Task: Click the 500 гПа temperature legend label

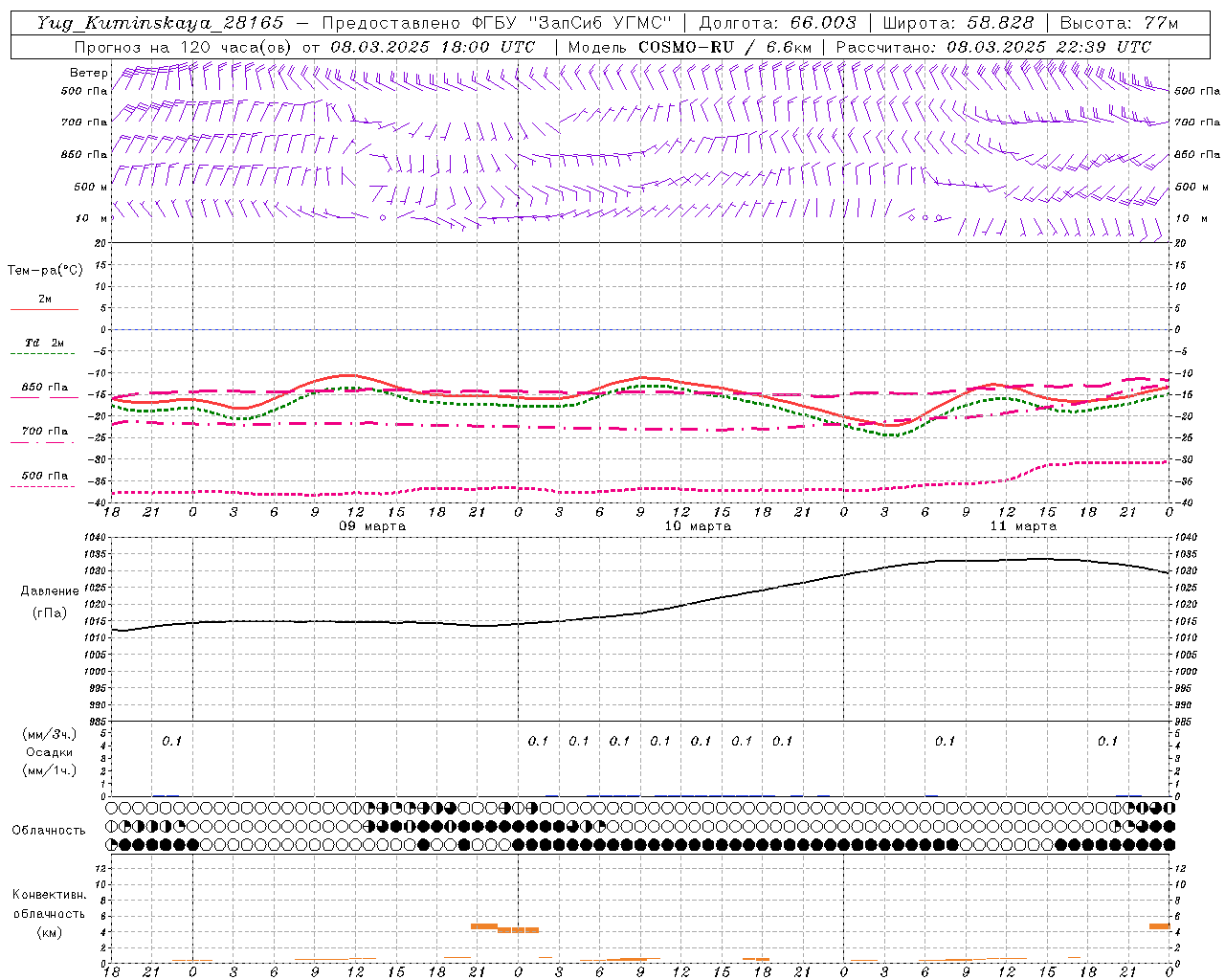Action: 45,476
